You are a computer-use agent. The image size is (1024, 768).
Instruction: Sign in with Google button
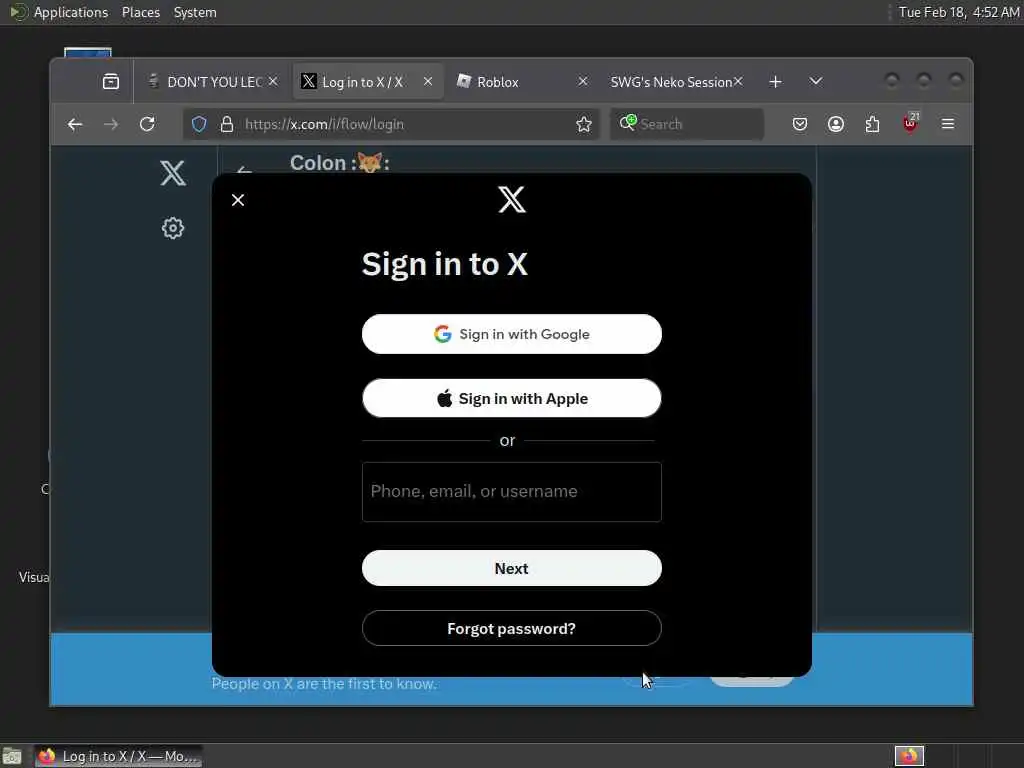click(511, 334)
